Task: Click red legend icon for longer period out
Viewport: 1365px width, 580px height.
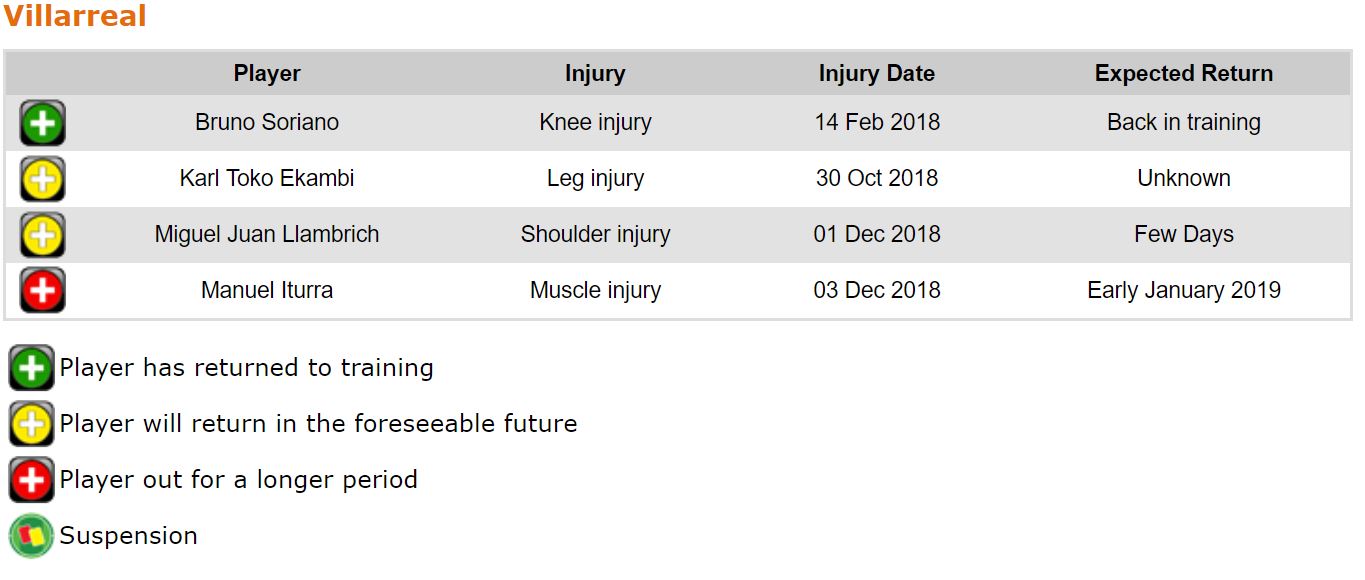Action: coord(31,480)
